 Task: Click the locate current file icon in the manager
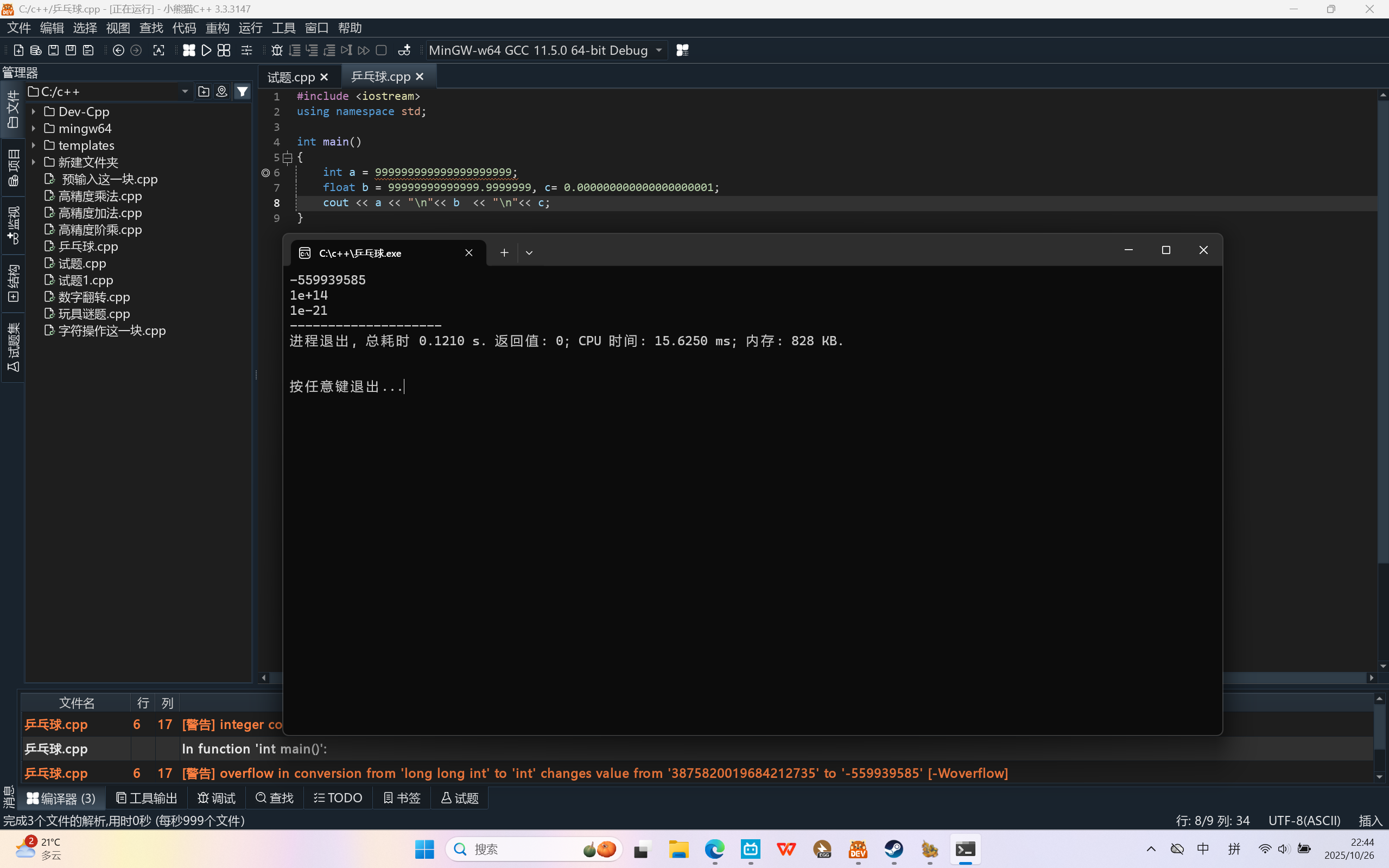[221, 91]
